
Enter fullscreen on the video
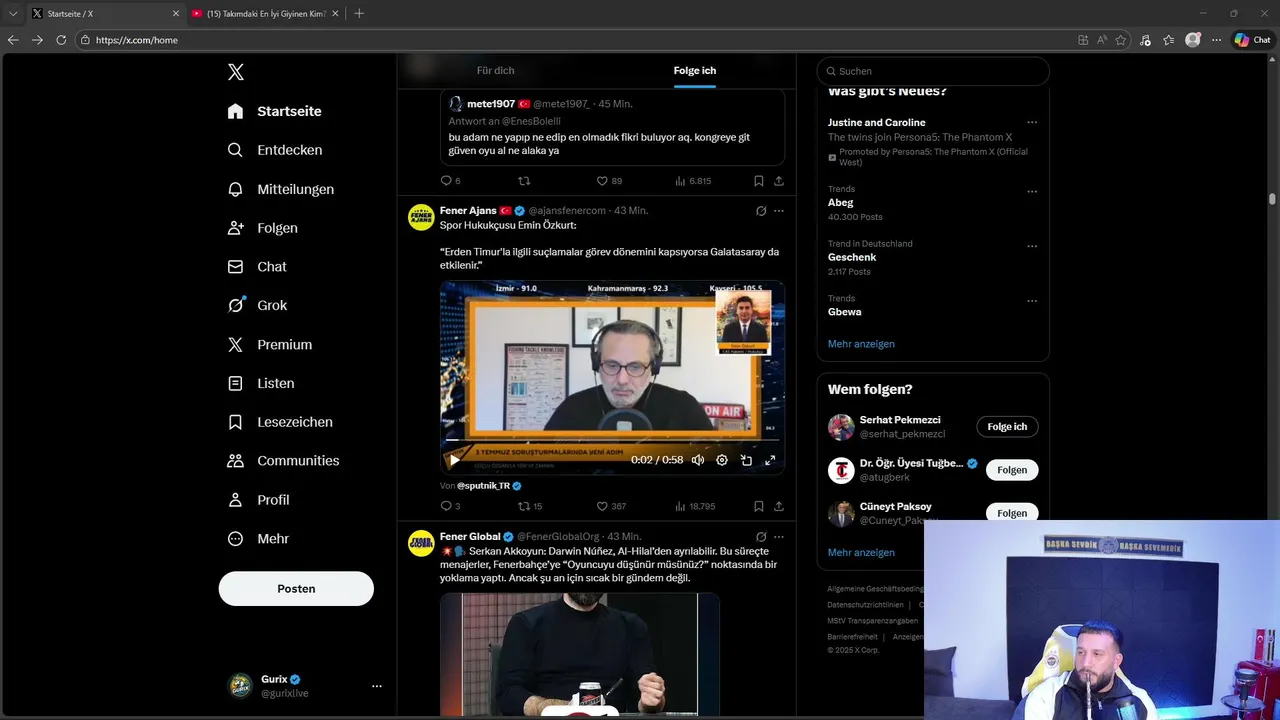click(x=770, y=460)
